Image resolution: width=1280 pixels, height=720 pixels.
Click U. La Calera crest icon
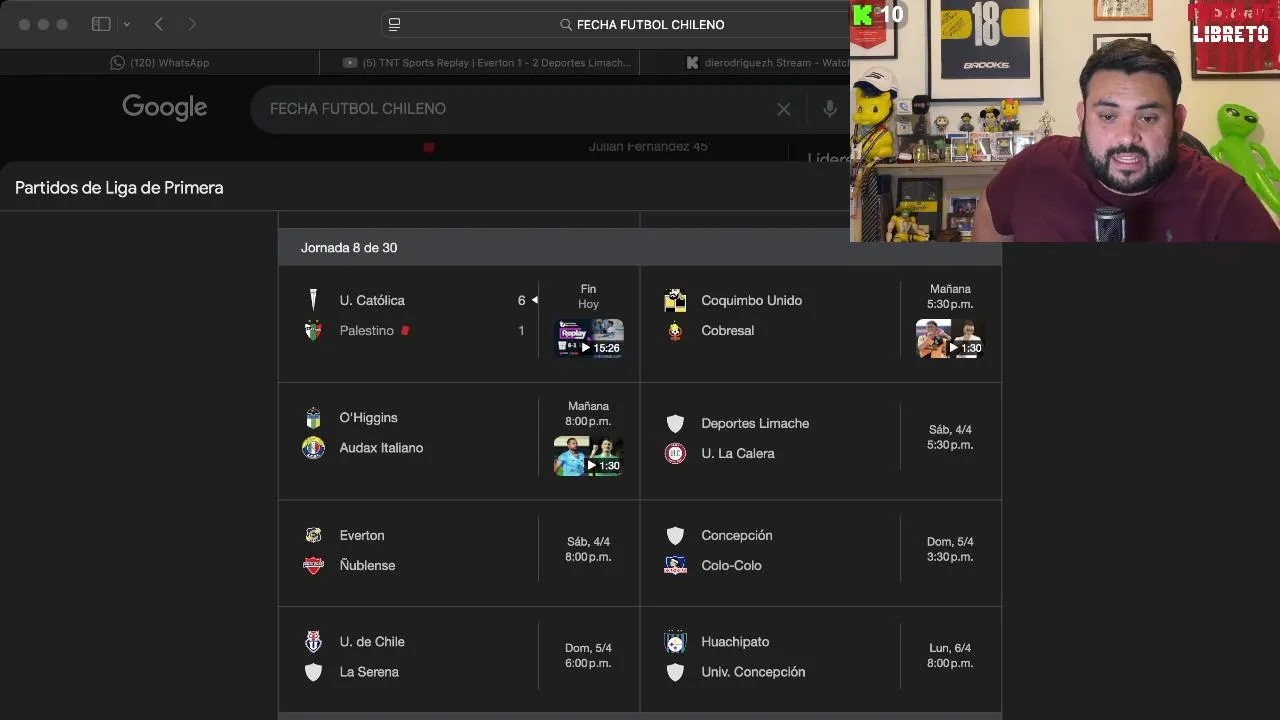[675, 453]
